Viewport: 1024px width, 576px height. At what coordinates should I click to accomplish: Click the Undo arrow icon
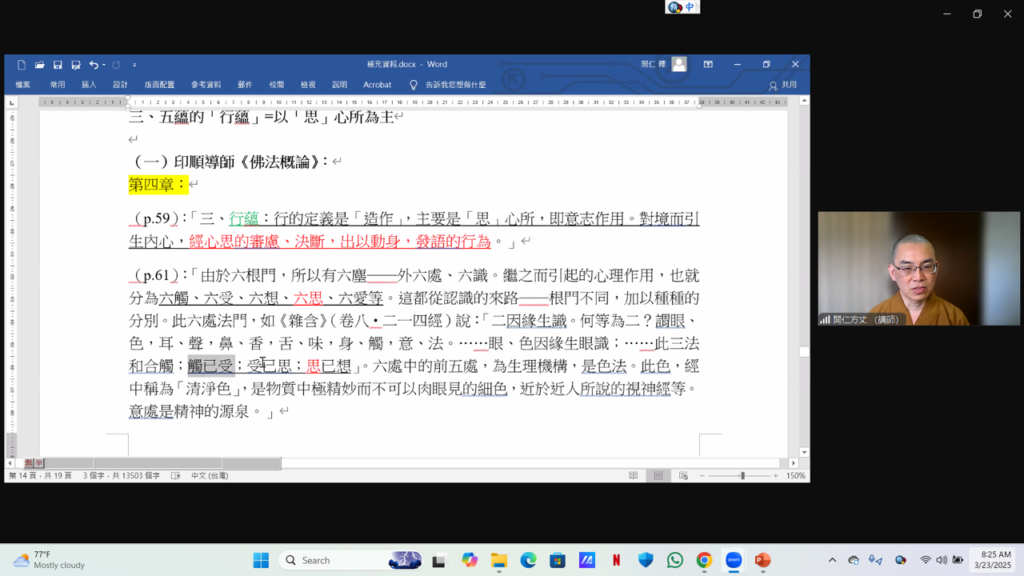click(93, 65)
